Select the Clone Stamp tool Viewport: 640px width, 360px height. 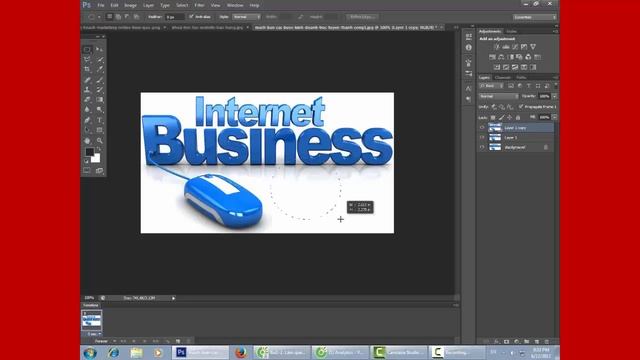tap(87, 89)
